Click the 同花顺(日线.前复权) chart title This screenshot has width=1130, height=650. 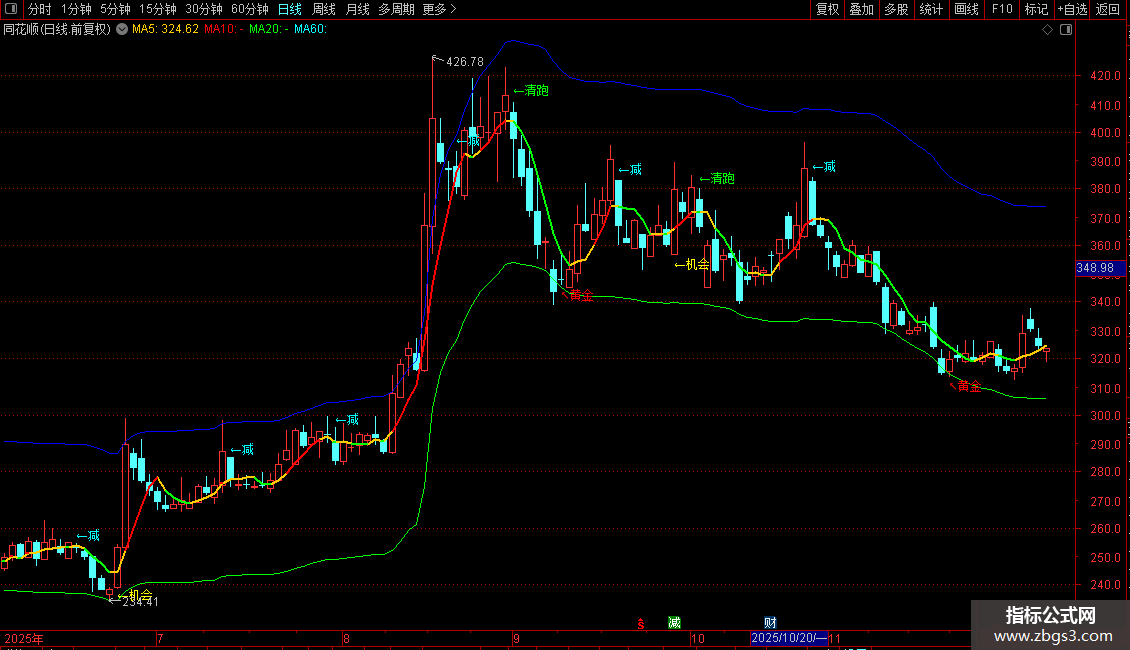pyautogui.click(x=57, y=30)
